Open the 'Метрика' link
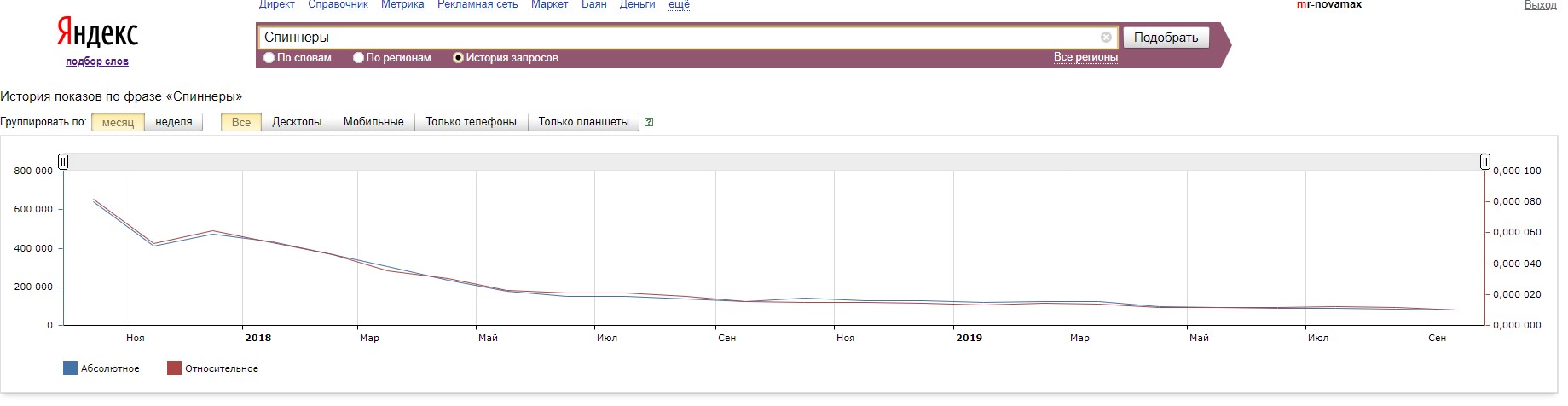 (402, 4)
